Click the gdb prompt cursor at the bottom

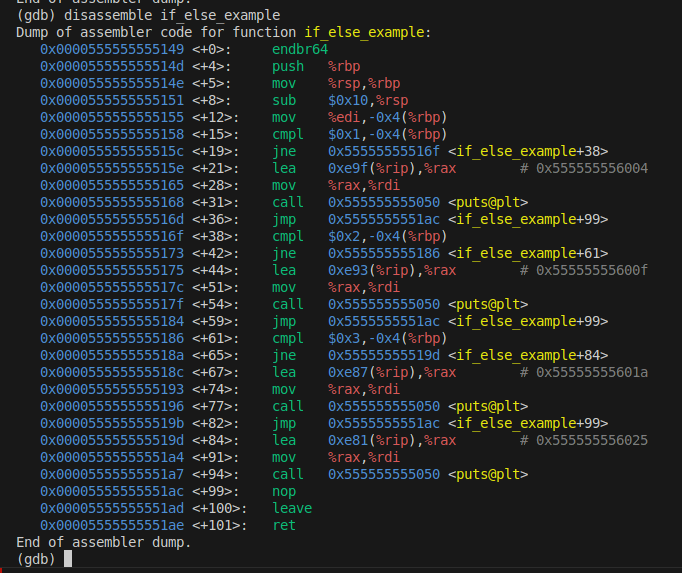(68, 559)
